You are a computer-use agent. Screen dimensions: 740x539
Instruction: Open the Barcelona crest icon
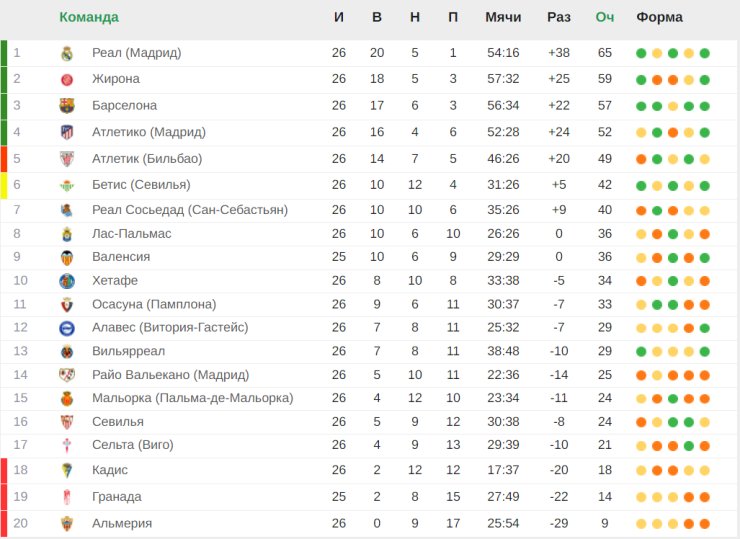67,106
